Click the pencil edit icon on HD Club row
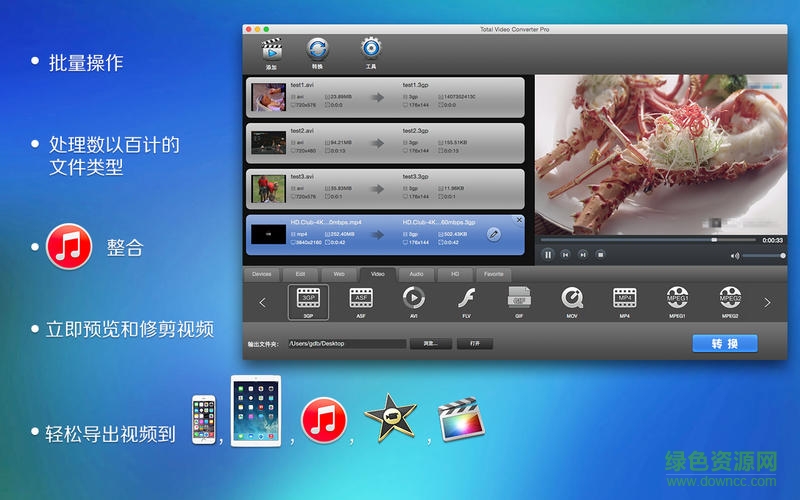 click(x=493, y=235)
